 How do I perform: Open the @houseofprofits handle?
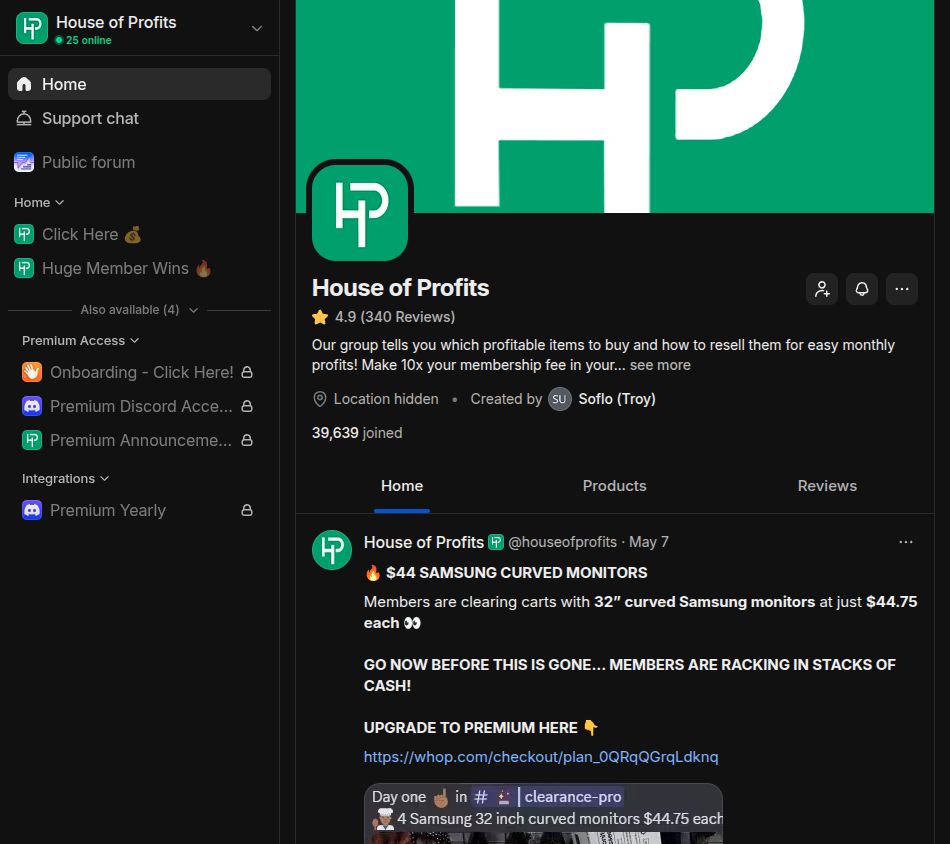(562, 542)
